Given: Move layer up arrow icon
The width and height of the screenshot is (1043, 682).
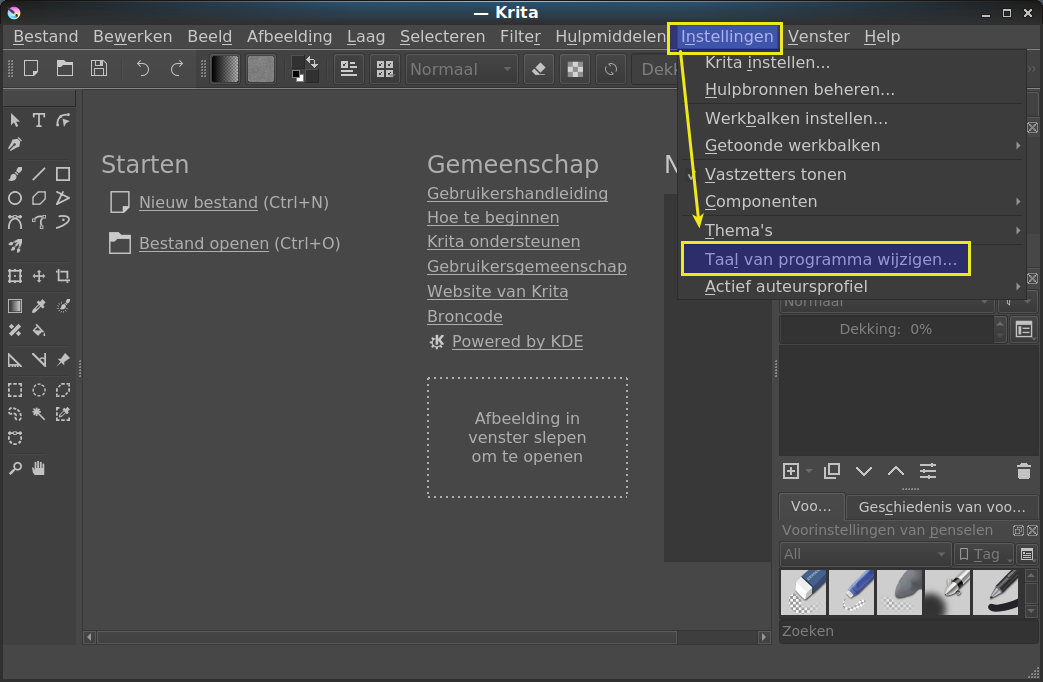Looking at the screenshot, I should [896, 472].
